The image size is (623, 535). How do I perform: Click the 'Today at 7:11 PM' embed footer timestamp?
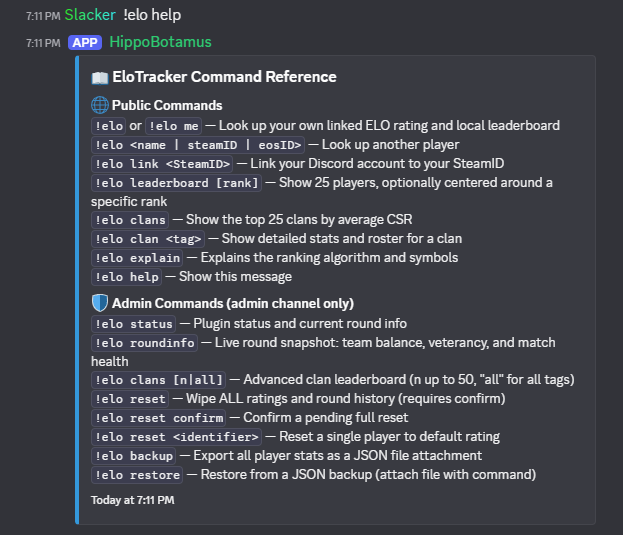click(x=133, y=500)
